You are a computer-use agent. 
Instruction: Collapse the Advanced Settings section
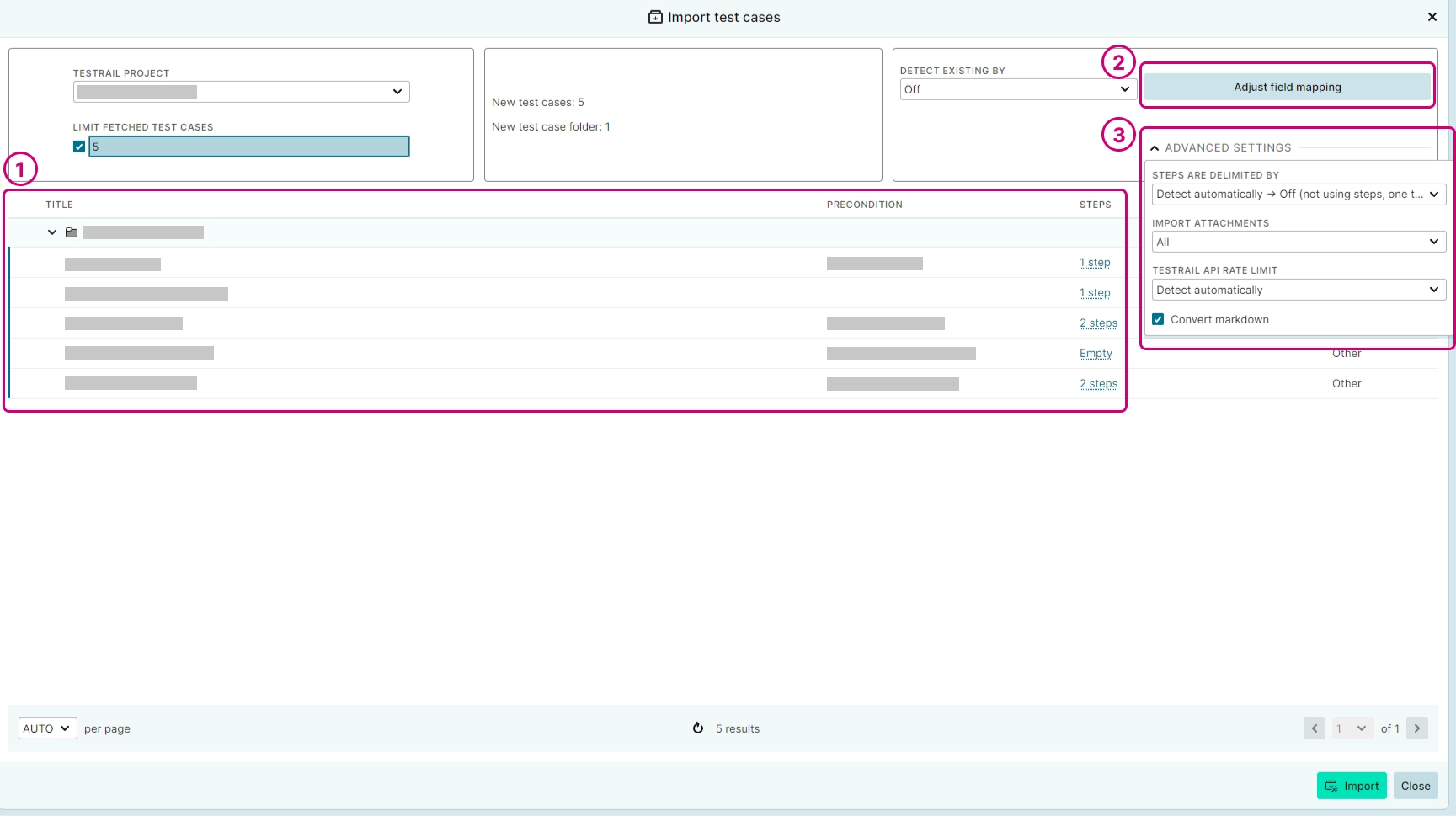click(x=1155, y=148)
